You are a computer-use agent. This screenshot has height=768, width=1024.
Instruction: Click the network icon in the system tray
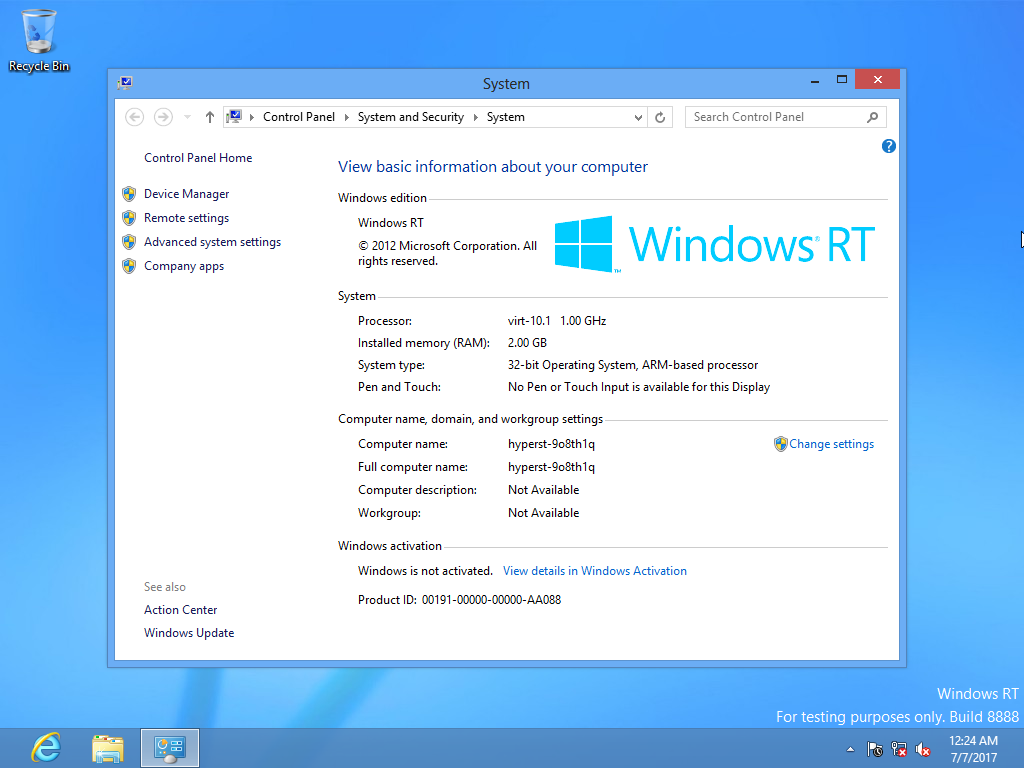pyautogui.click(x=899, y=749)
